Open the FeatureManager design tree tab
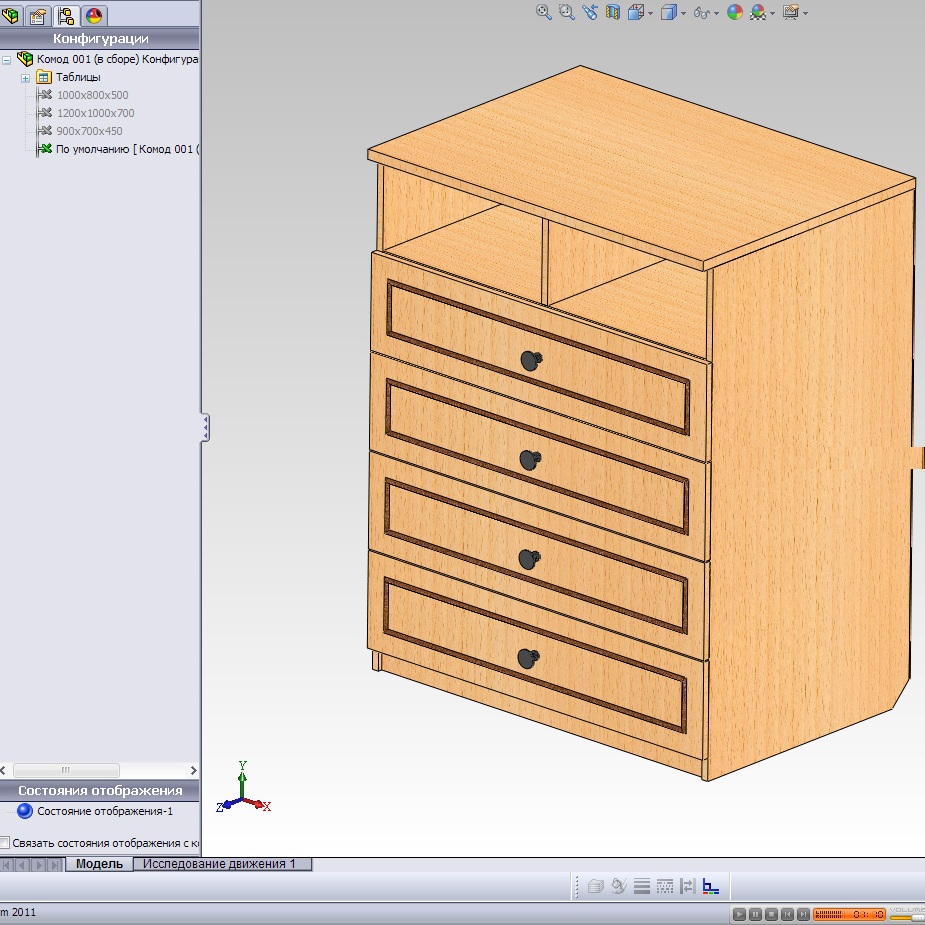 (x=13, y=15)
